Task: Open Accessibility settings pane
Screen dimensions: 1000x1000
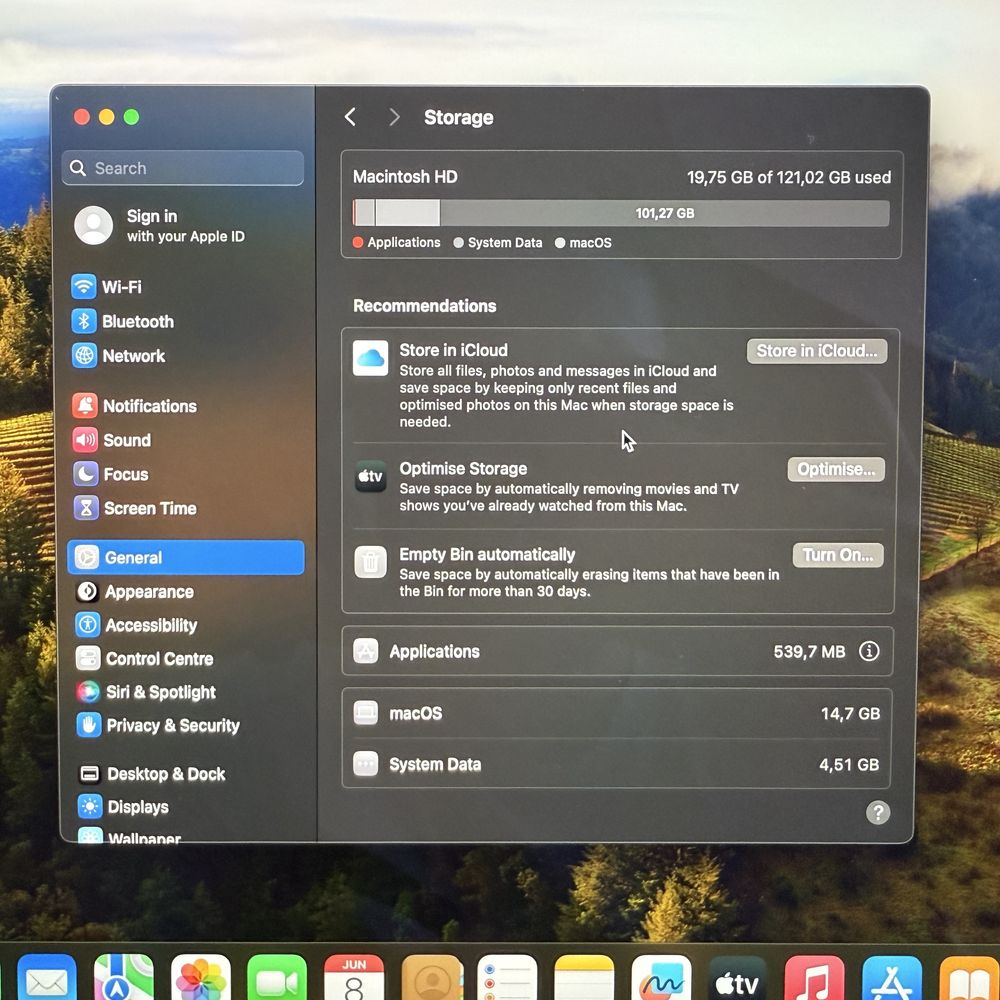Action: click(x=136, y=625)
